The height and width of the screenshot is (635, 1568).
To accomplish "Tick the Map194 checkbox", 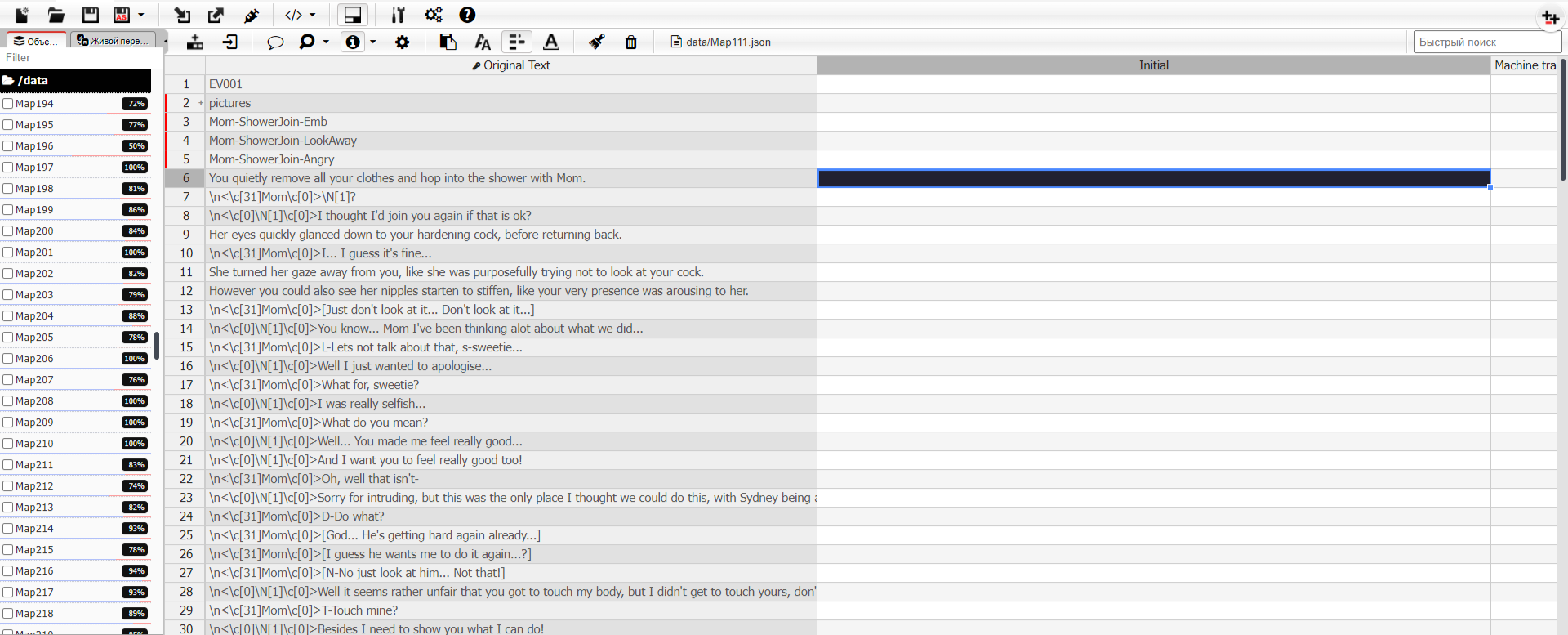I will click(x=8, y=104).
